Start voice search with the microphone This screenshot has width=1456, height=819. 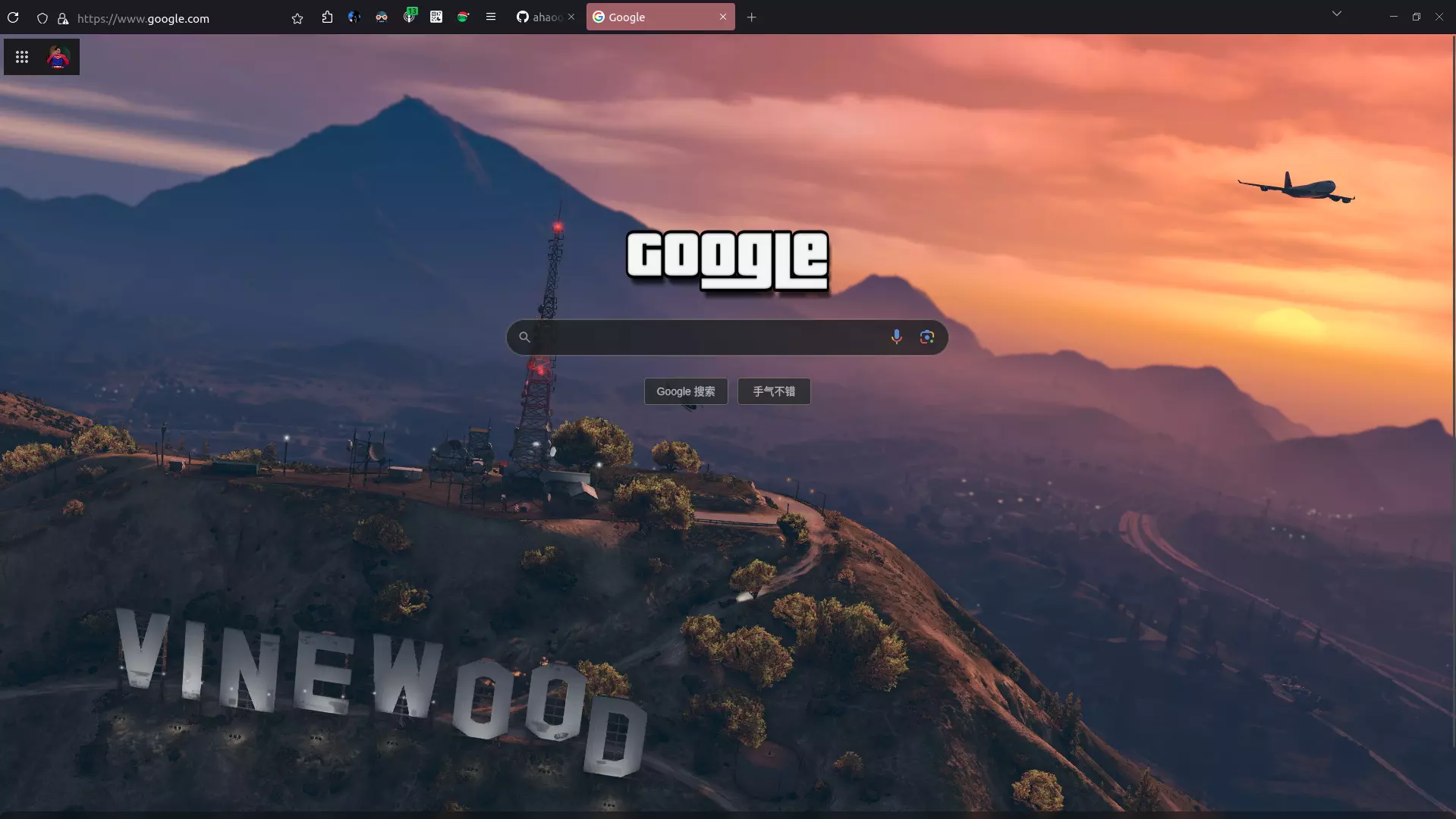click(x=896, y=337)
